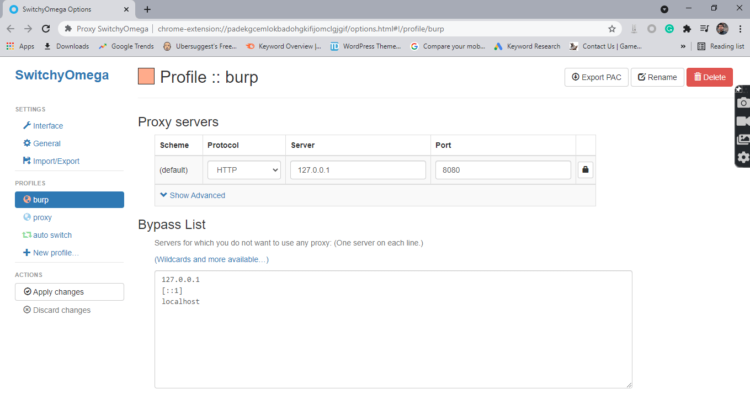Open Google Trends bookmark
Viewport: 750px width, 400px height.
126,46
